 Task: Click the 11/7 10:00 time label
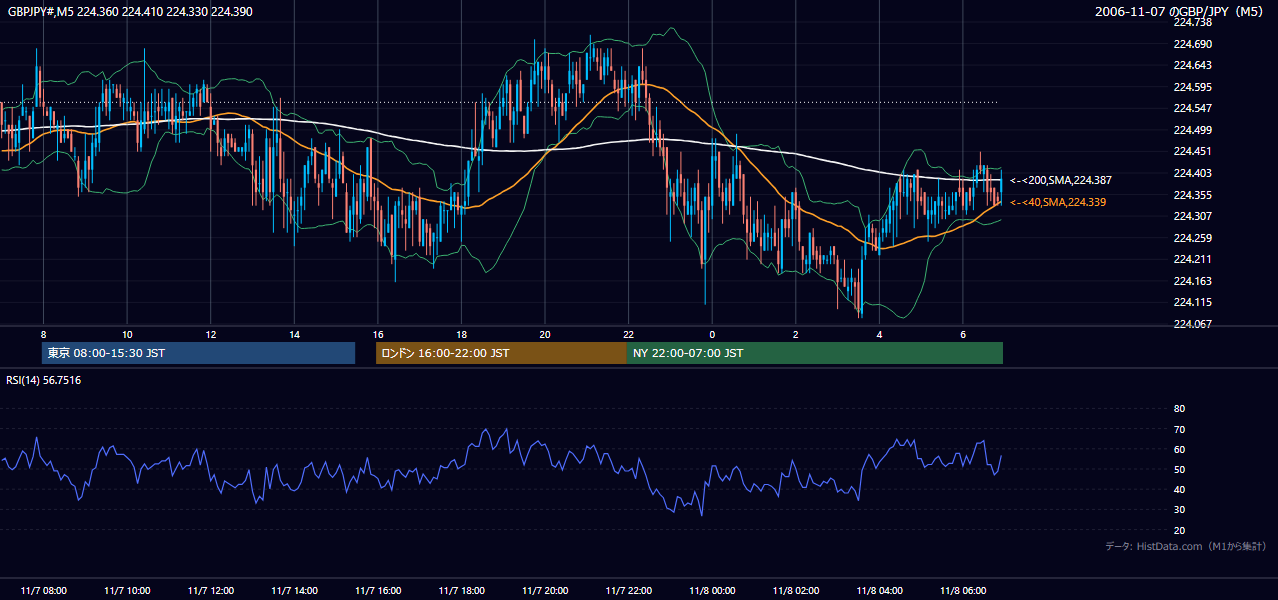[x=127, y=591]
